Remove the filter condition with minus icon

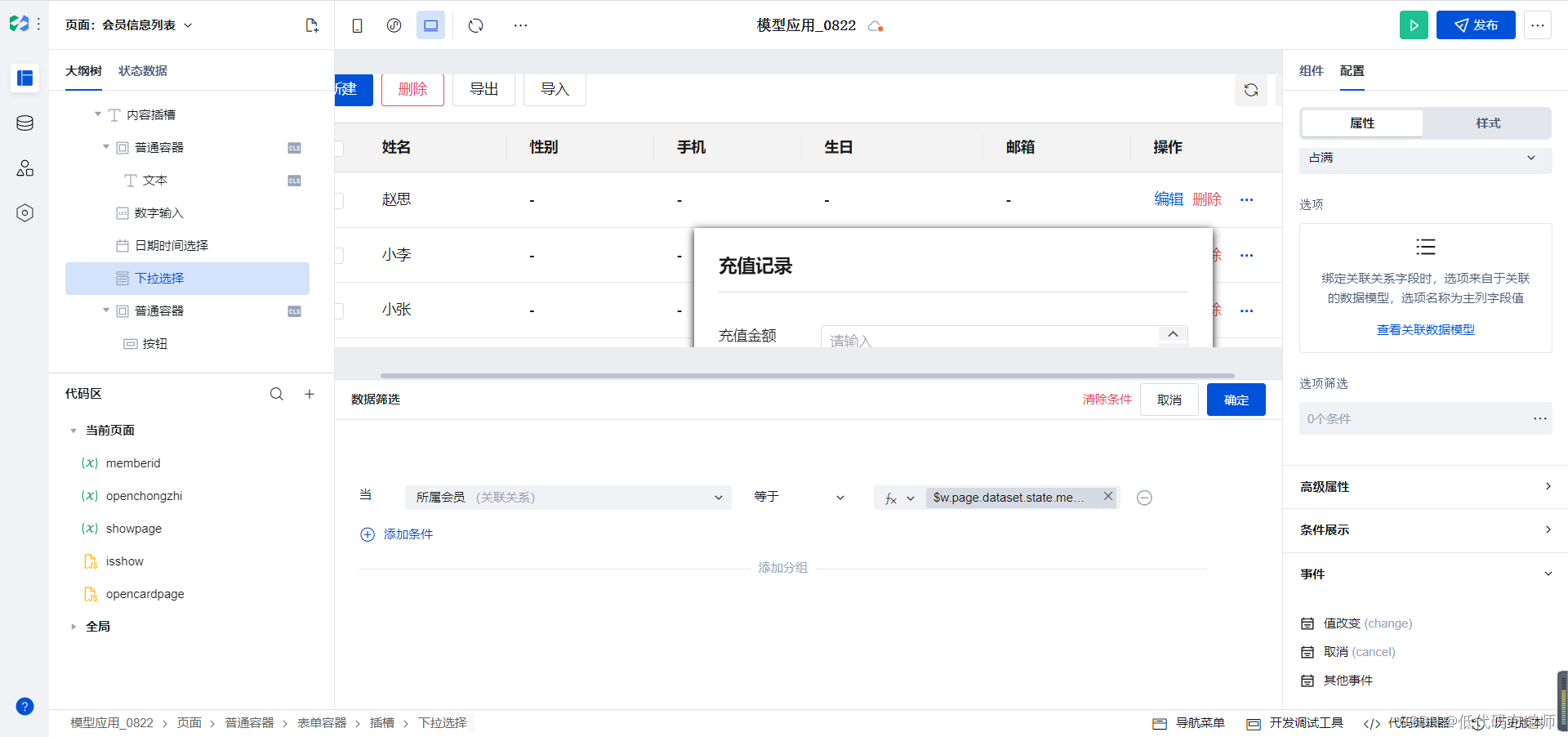pos(1144,498)
